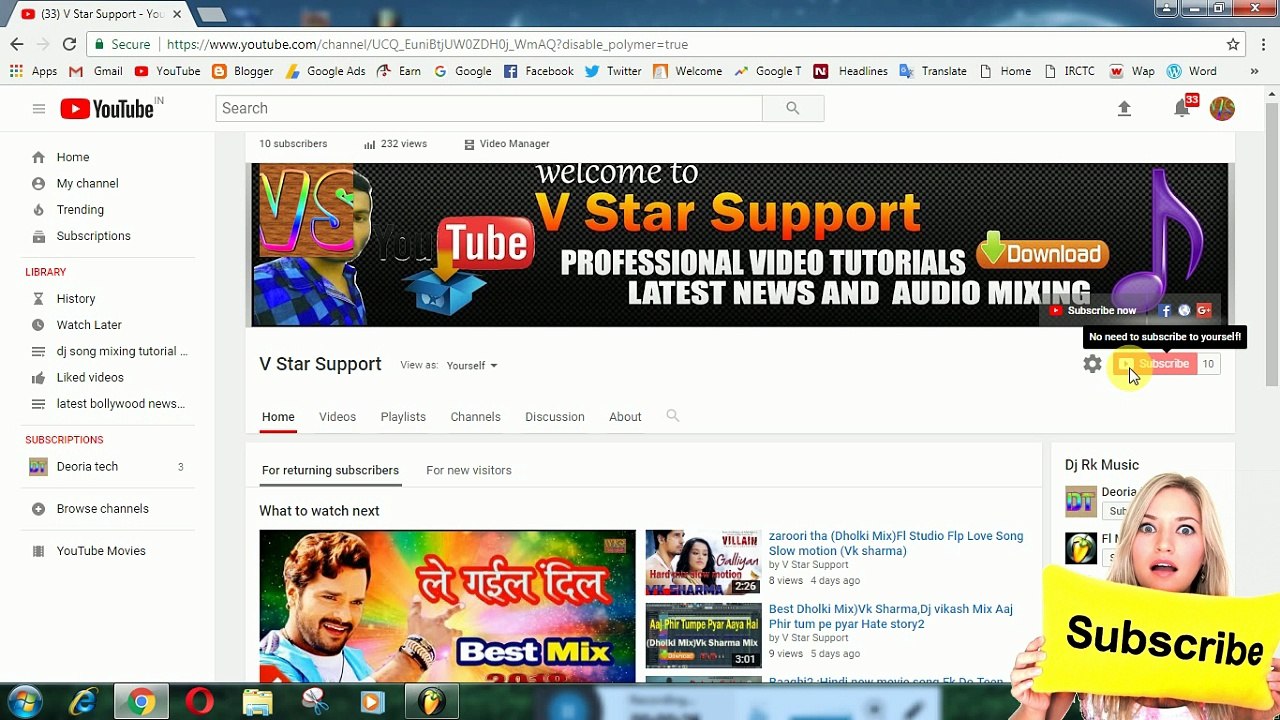
Task: Open the Gmail bookmark
Action: click(x=97, y=71)
